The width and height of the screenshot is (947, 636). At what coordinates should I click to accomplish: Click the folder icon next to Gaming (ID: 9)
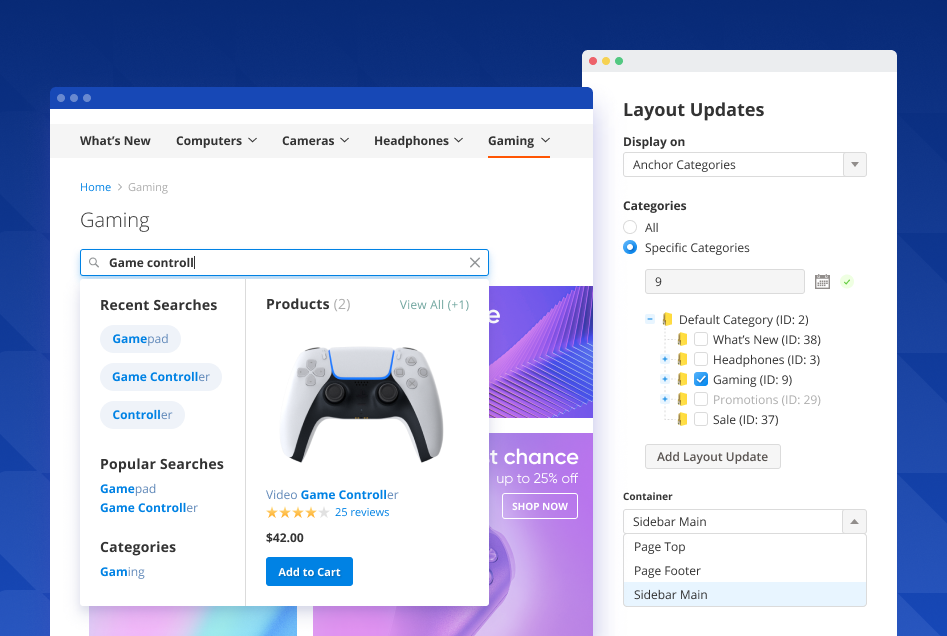click(x=682, y=379)
